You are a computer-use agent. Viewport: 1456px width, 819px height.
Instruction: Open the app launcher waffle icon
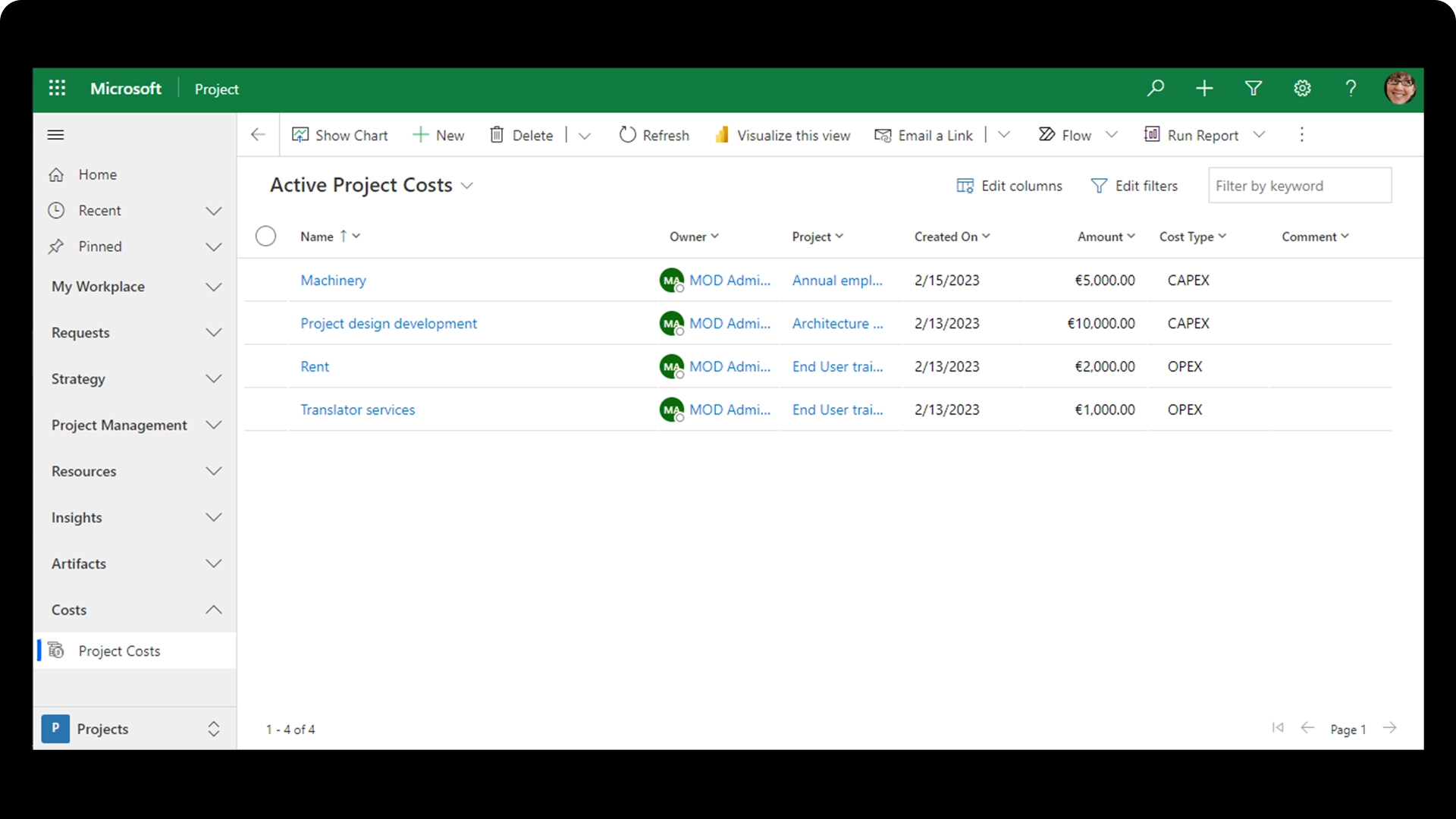point(57,88)
